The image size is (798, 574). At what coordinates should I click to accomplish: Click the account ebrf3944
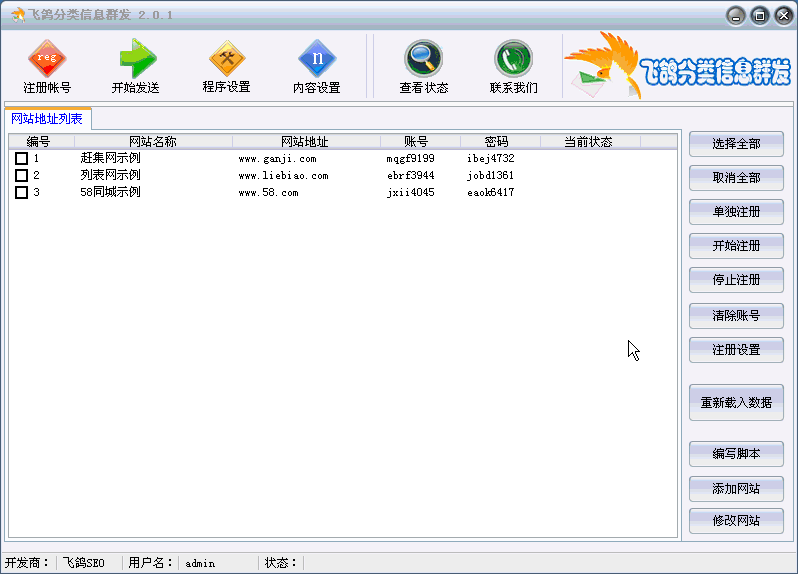[410, 176]
